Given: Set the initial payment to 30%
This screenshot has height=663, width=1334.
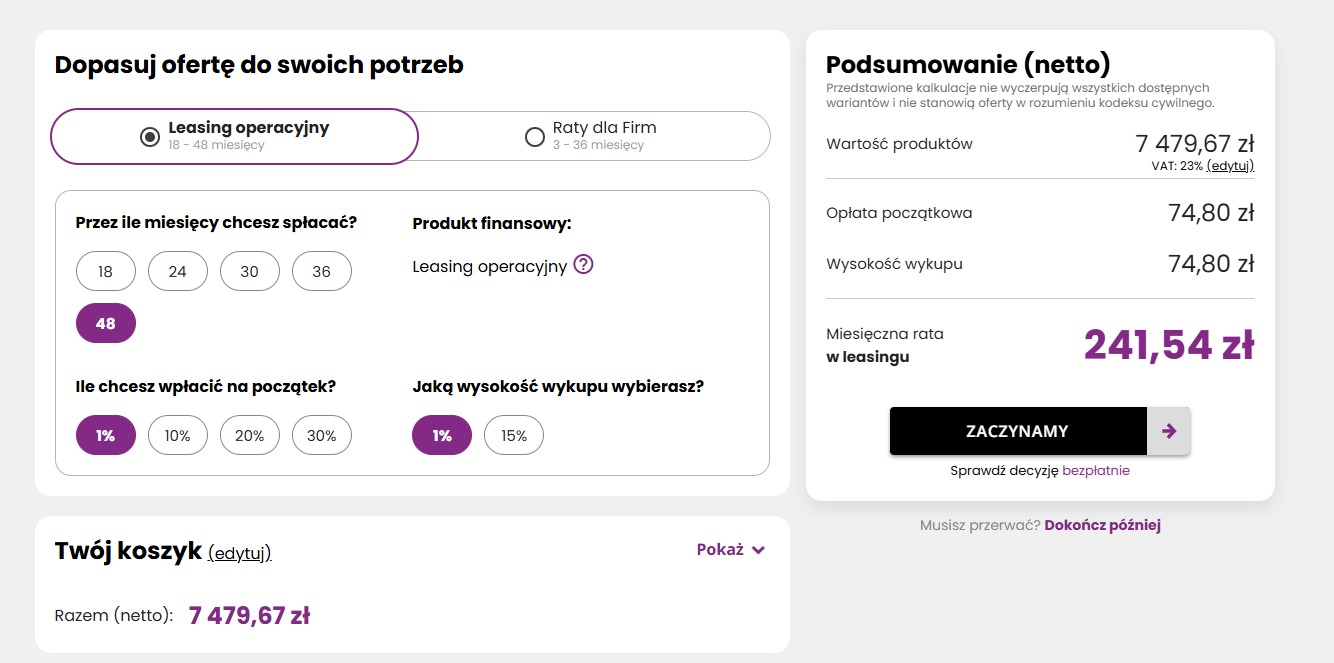Looking at the screenshot, I should (321, 435).
